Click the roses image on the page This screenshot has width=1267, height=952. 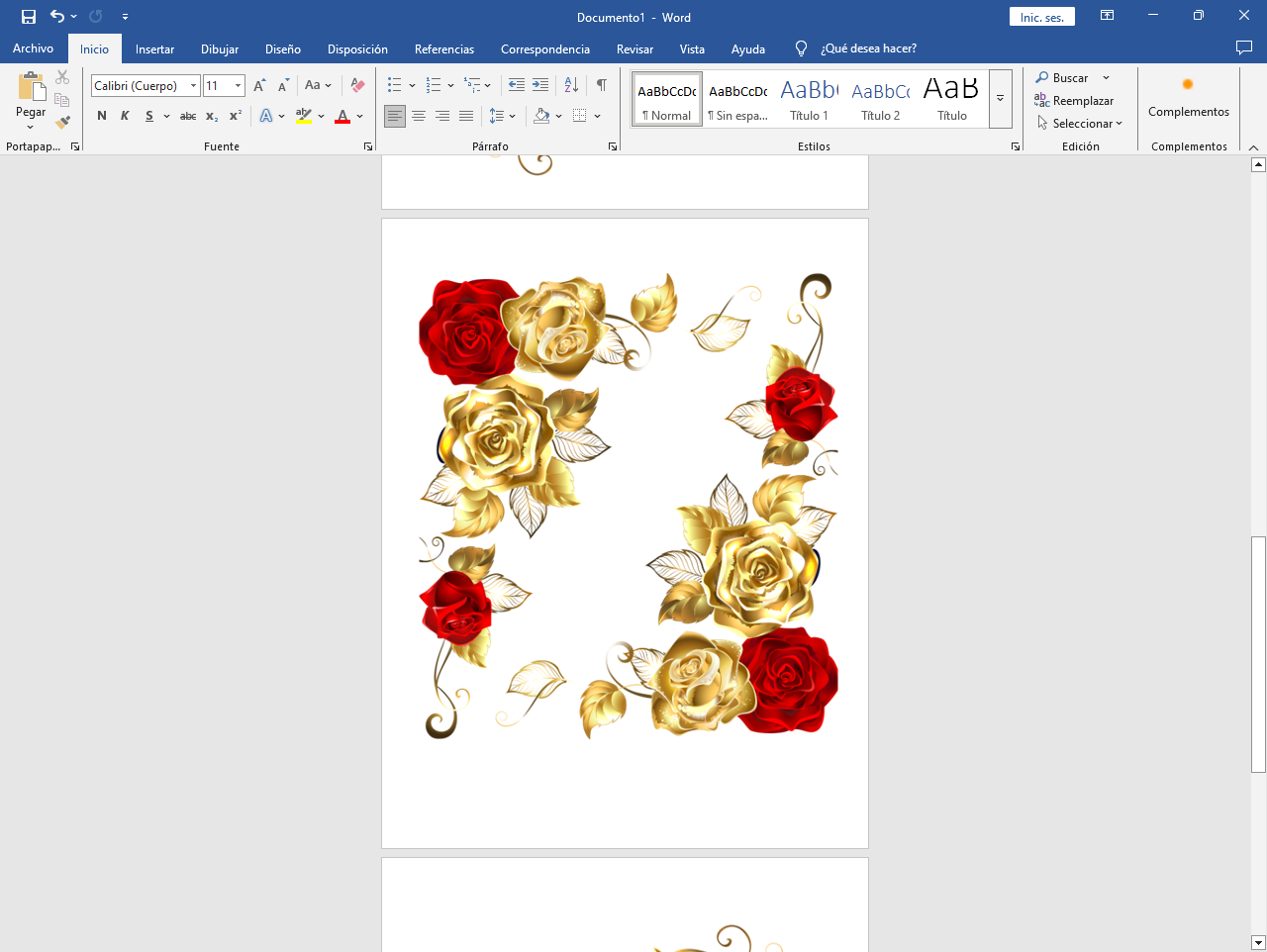628,506
